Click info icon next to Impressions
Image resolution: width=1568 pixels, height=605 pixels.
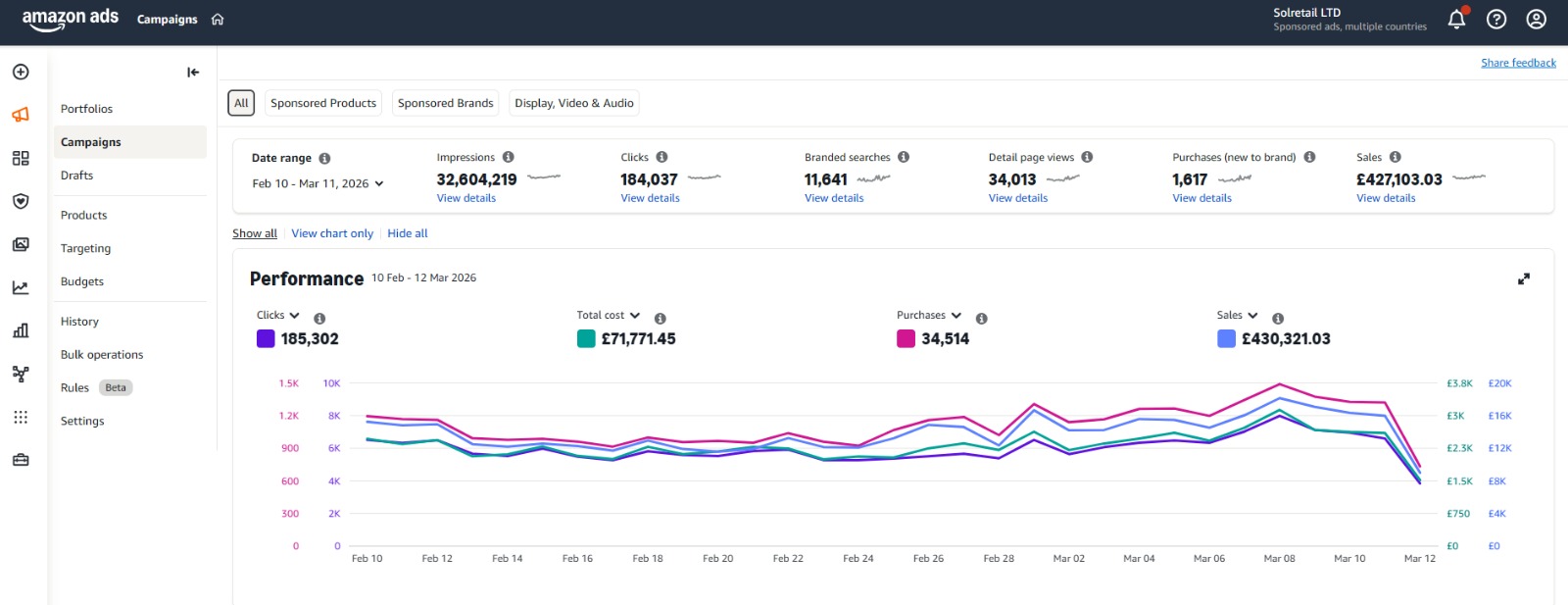tap(508, 157)
